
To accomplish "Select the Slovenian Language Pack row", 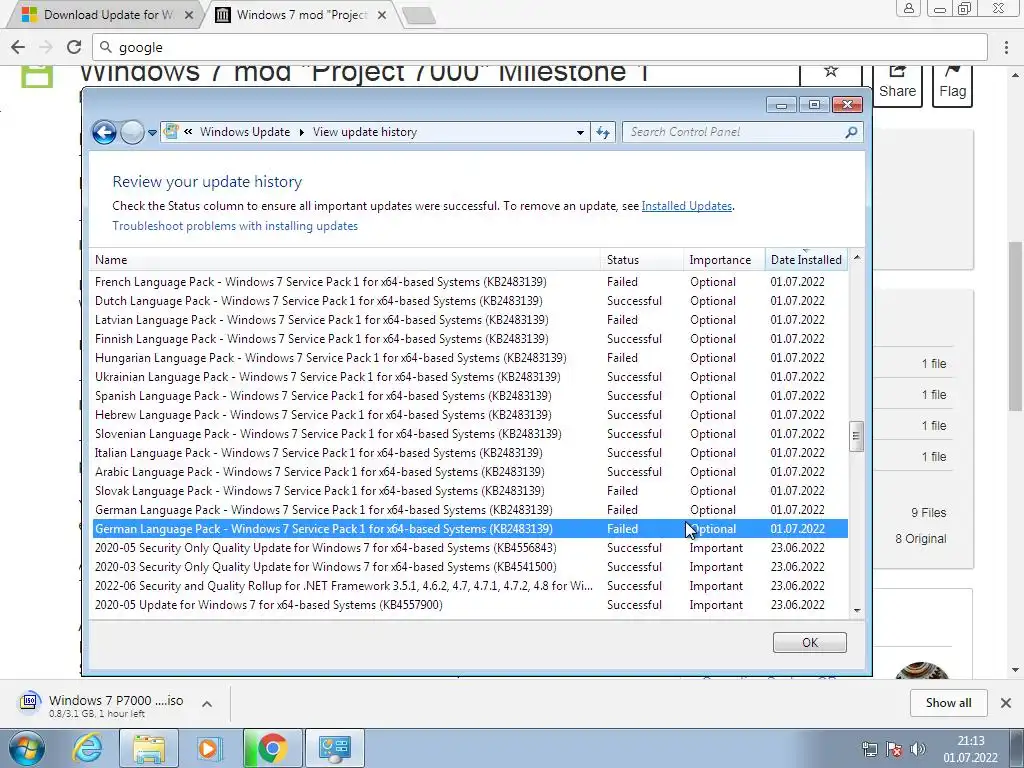I will (470, 434).
